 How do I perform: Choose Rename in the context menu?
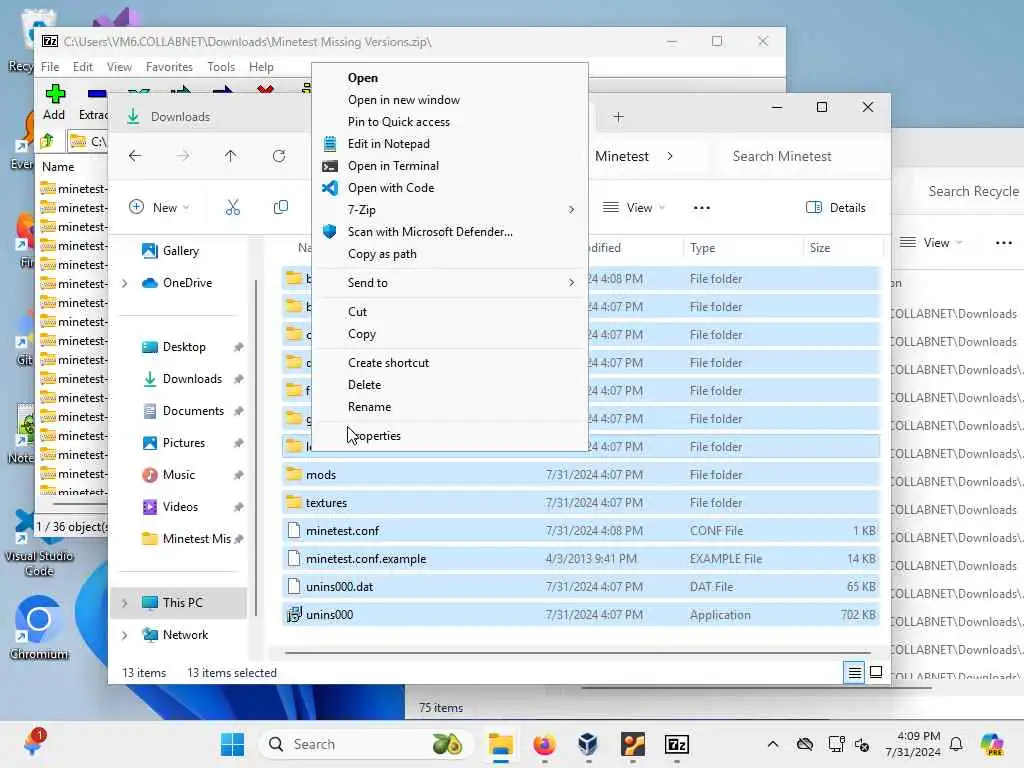click(x=369, y=407)
